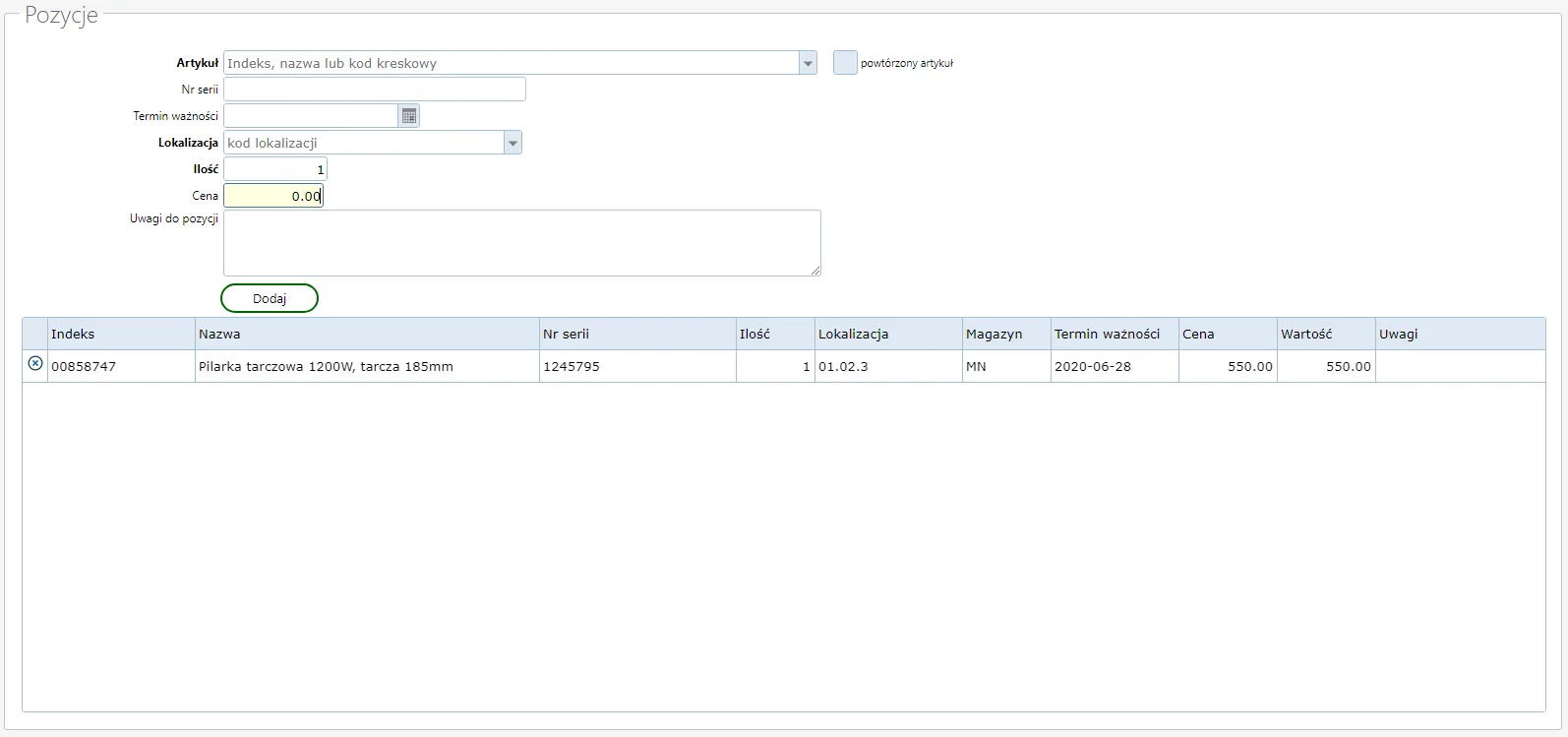1568x737 pixels.
Task: Expand the Lokalizacja dropdown arrow
Action: 513,143
